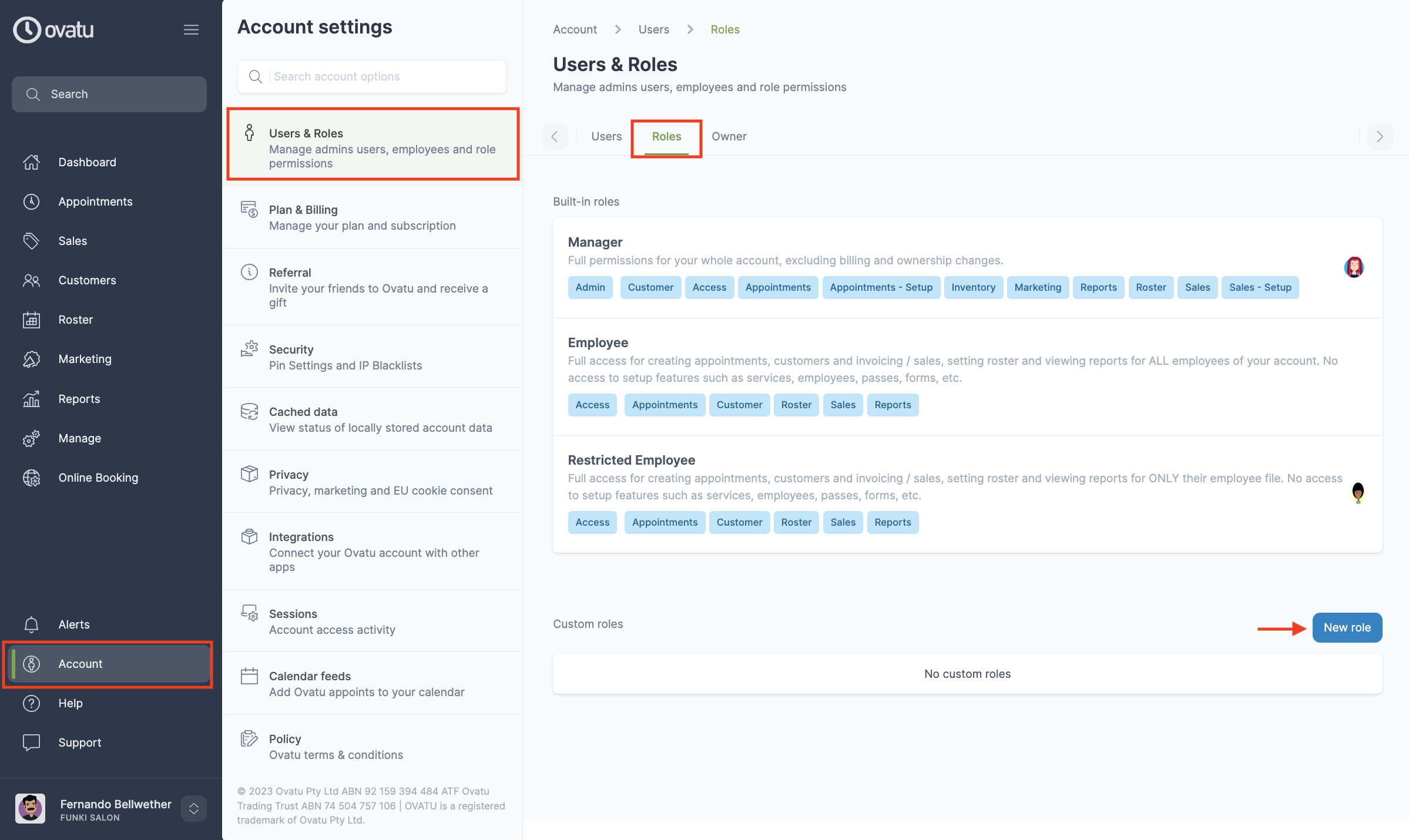The width and height of the screenshot is (1409, 840).
Task: Open the Sales tag icon
Action: click(x=31, y=241)
